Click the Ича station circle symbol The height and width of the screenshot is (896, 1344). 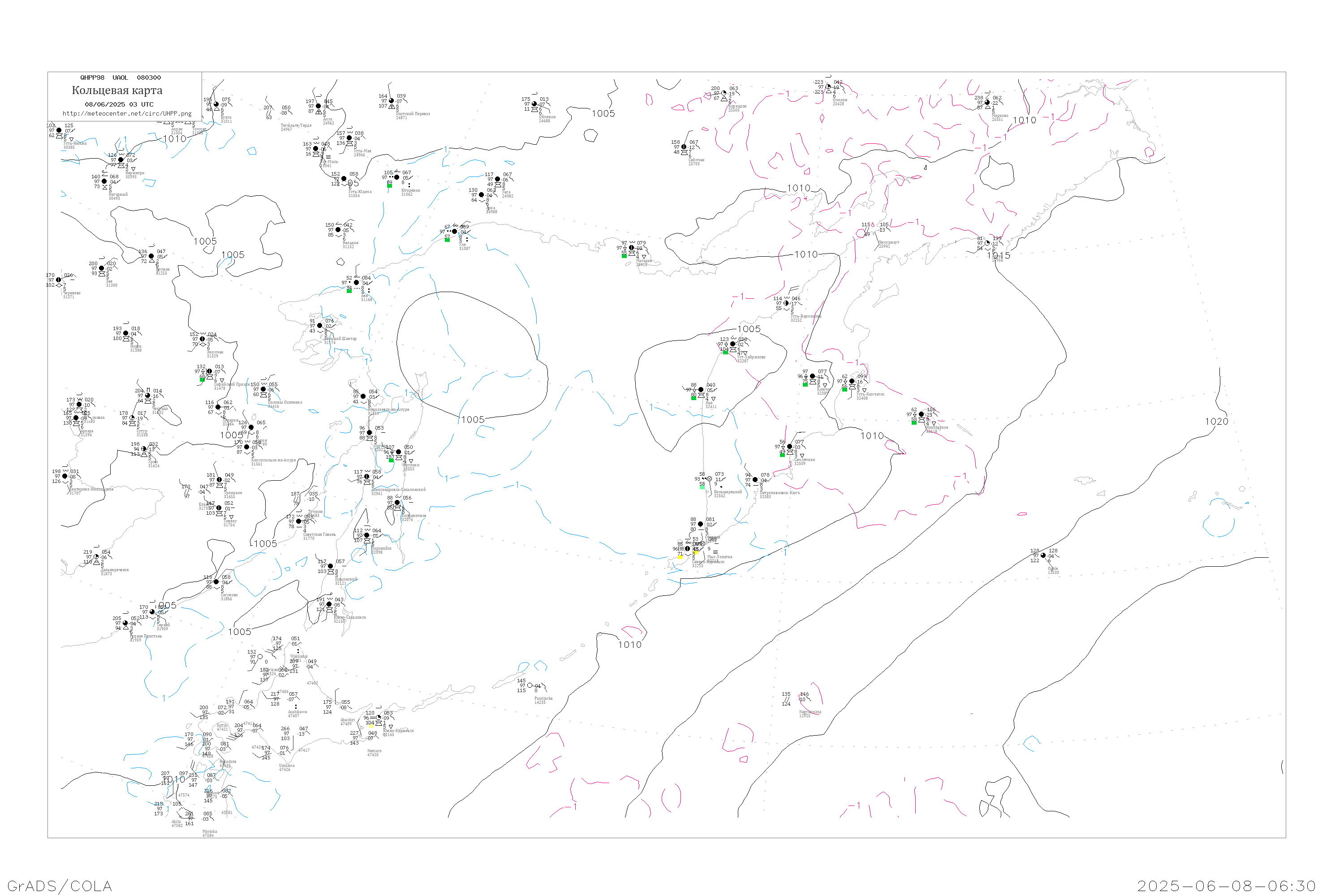[x=701, y=390]
